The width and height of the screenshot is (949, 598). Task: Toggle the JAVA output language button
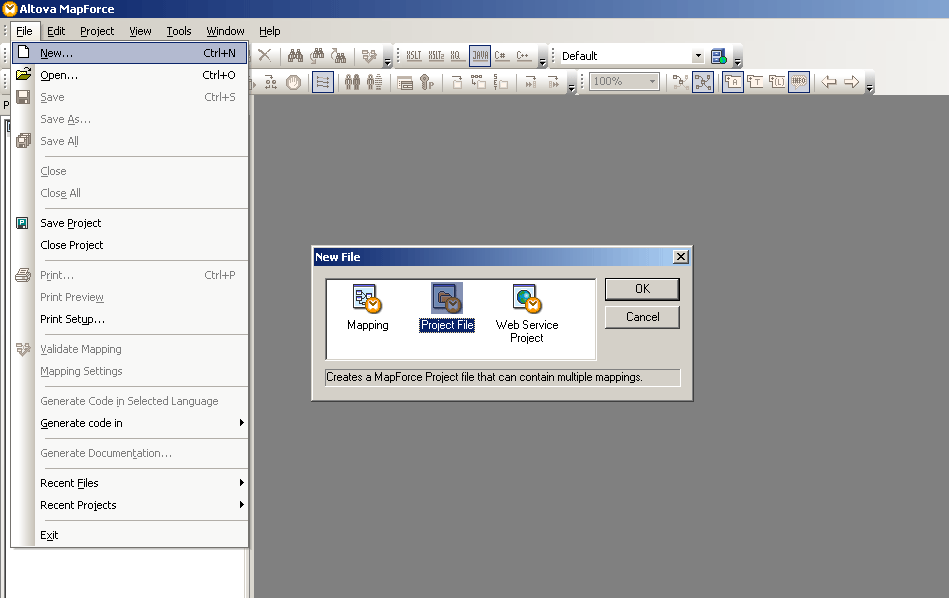tap(480, 56)
